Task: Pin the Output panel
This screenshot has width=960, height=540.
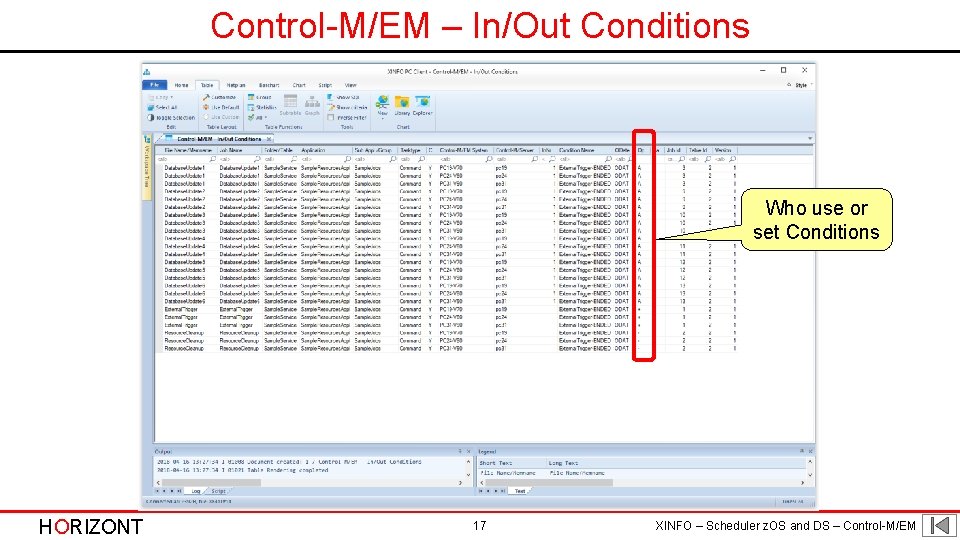Action: 460,451
